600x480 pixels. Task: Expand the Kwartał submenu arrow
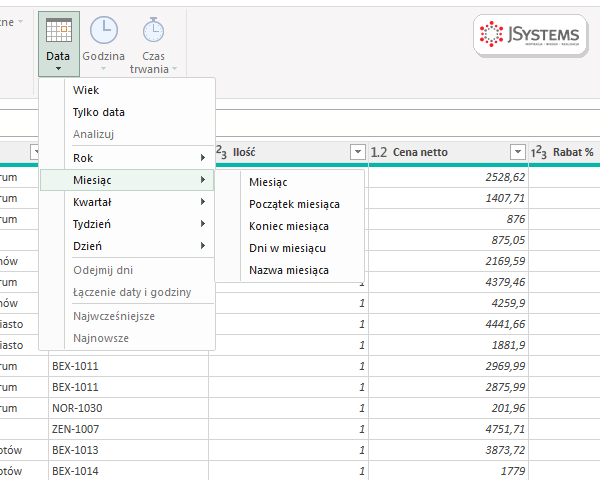click(203, 202)
